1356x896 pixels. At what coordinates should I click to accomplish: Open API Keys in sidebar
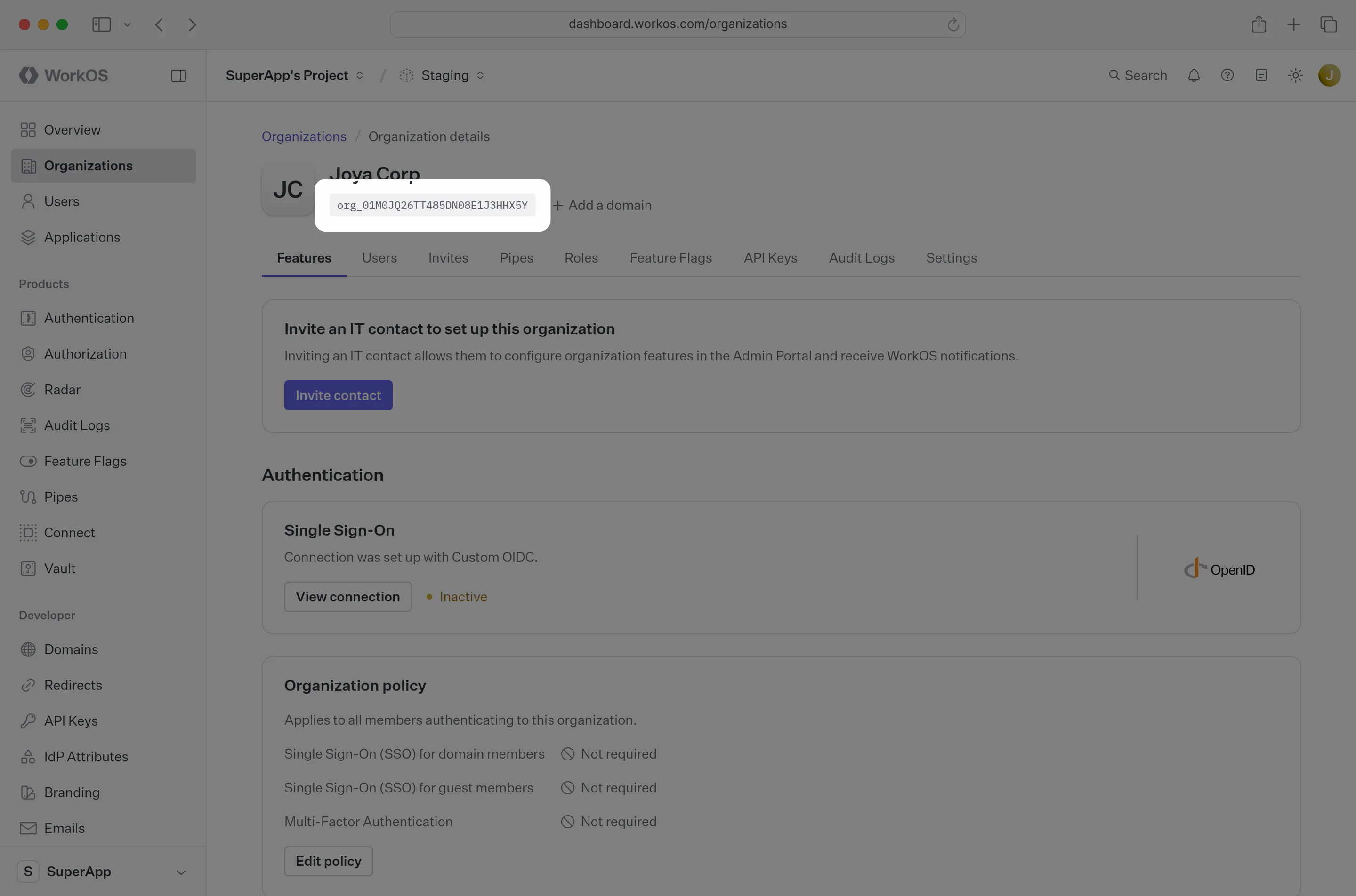104,720
